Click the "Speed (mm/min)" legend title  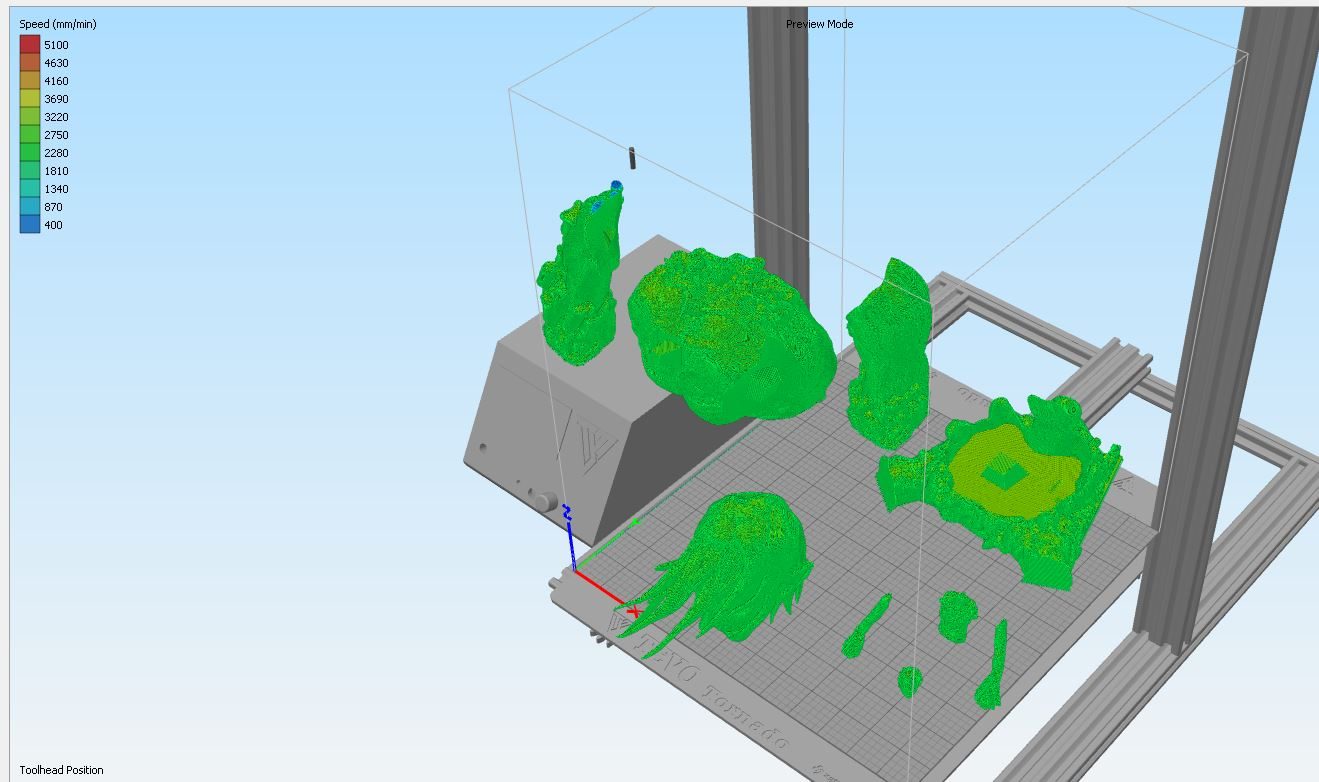pyautogui.click(x=58, y=24)
